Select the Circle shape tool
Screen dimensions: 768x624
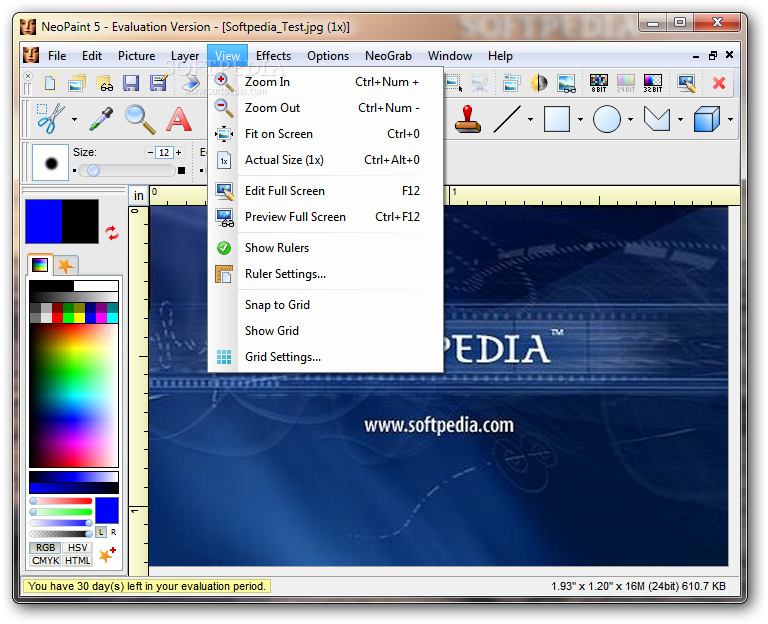(606, 119)
